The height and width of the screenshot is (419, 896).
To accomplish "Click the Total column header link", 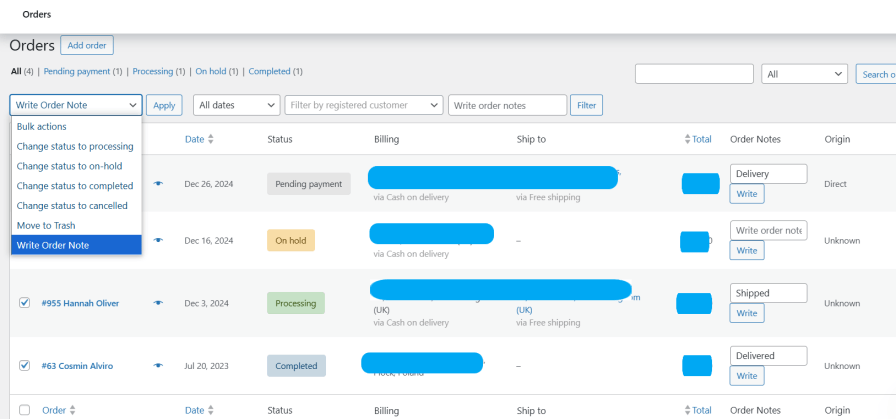I will [x=702, y=139].
